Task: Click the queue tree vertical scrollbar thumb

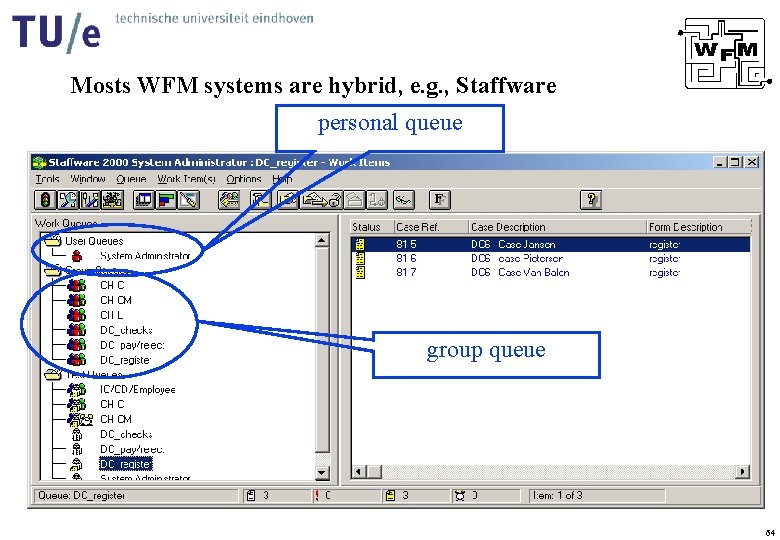Action: (322, 351)
